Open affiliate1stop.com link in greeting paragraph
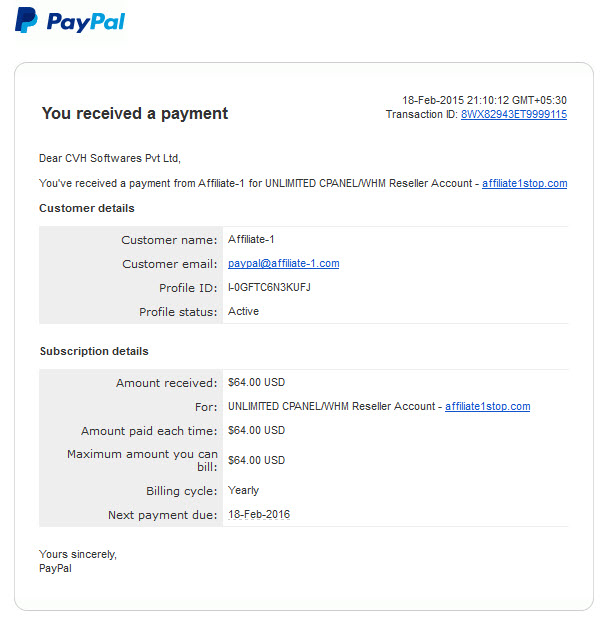Screen dimensions: 616x634 (524, 184)
